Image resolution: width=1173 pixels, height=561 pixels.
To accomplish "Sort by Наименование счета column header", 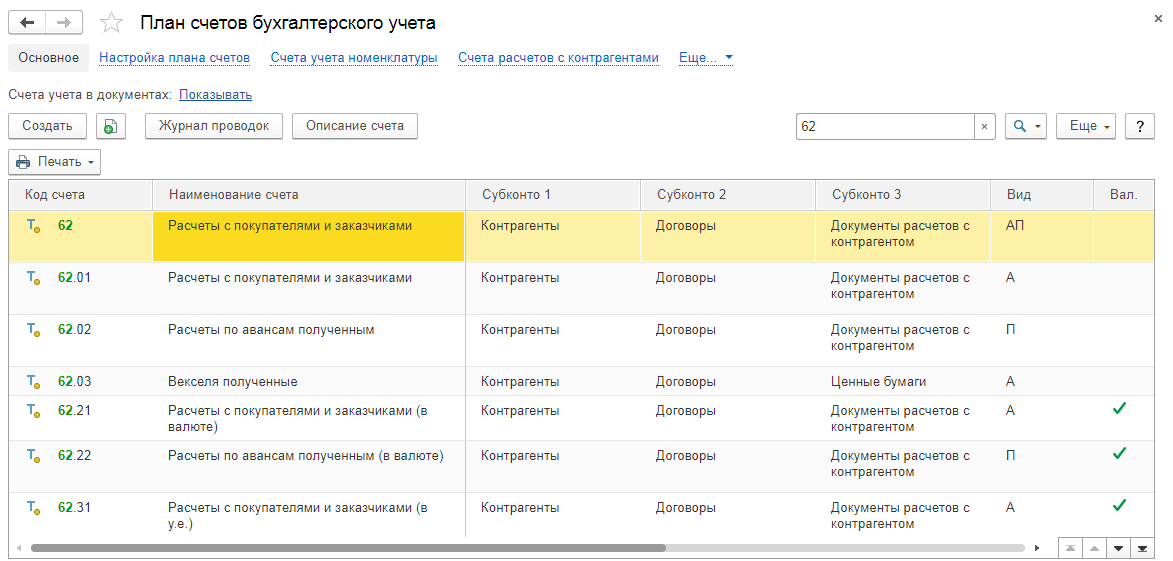I will click(309, 194).
